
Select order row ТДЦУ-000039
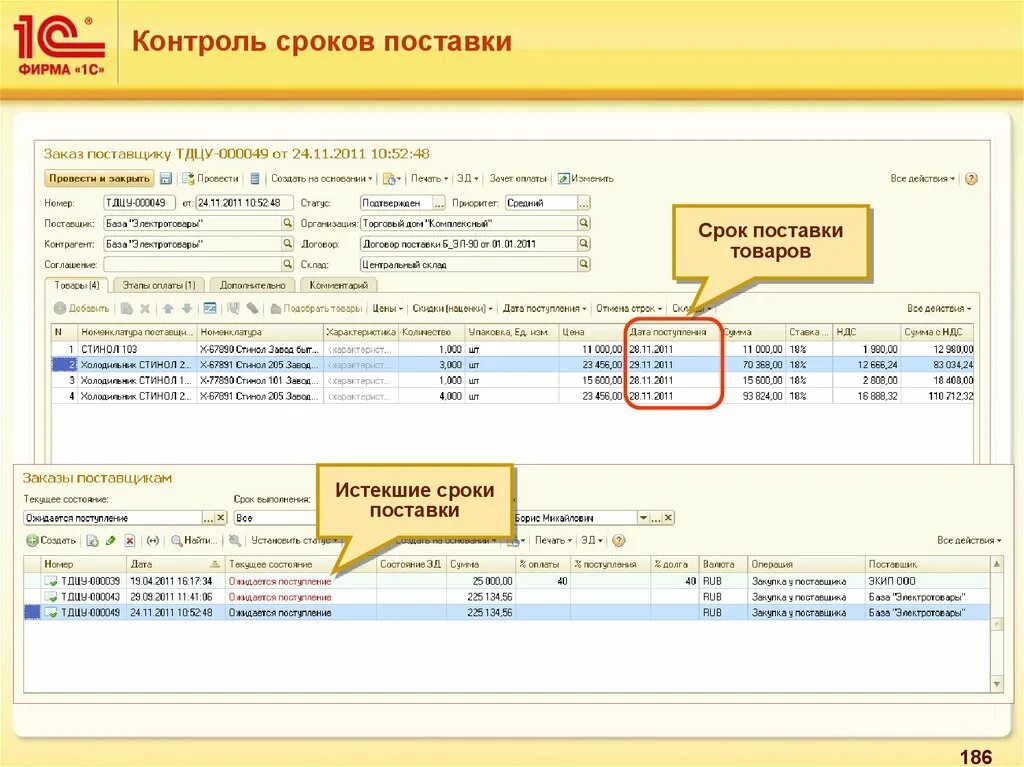pyautogui.click(x=507, y=581)
